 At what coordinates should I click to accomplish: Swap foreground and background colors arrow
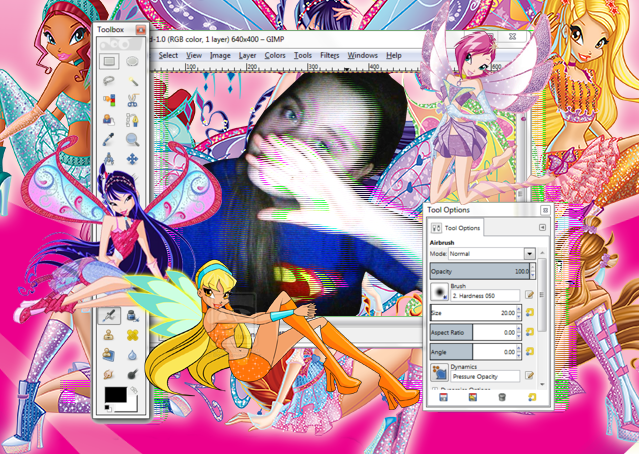coord(133,390)
